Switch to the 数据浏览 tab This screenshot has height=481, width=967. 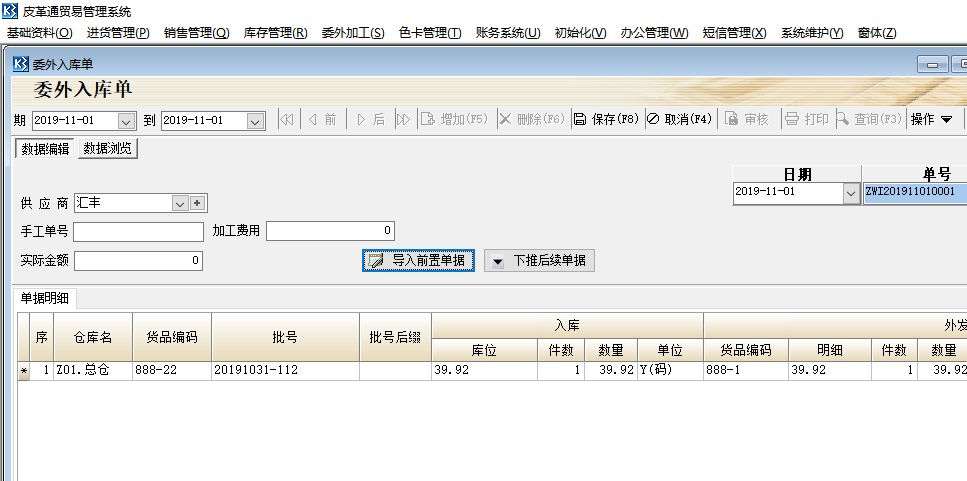pyautogui.click(x=107, y=149)
